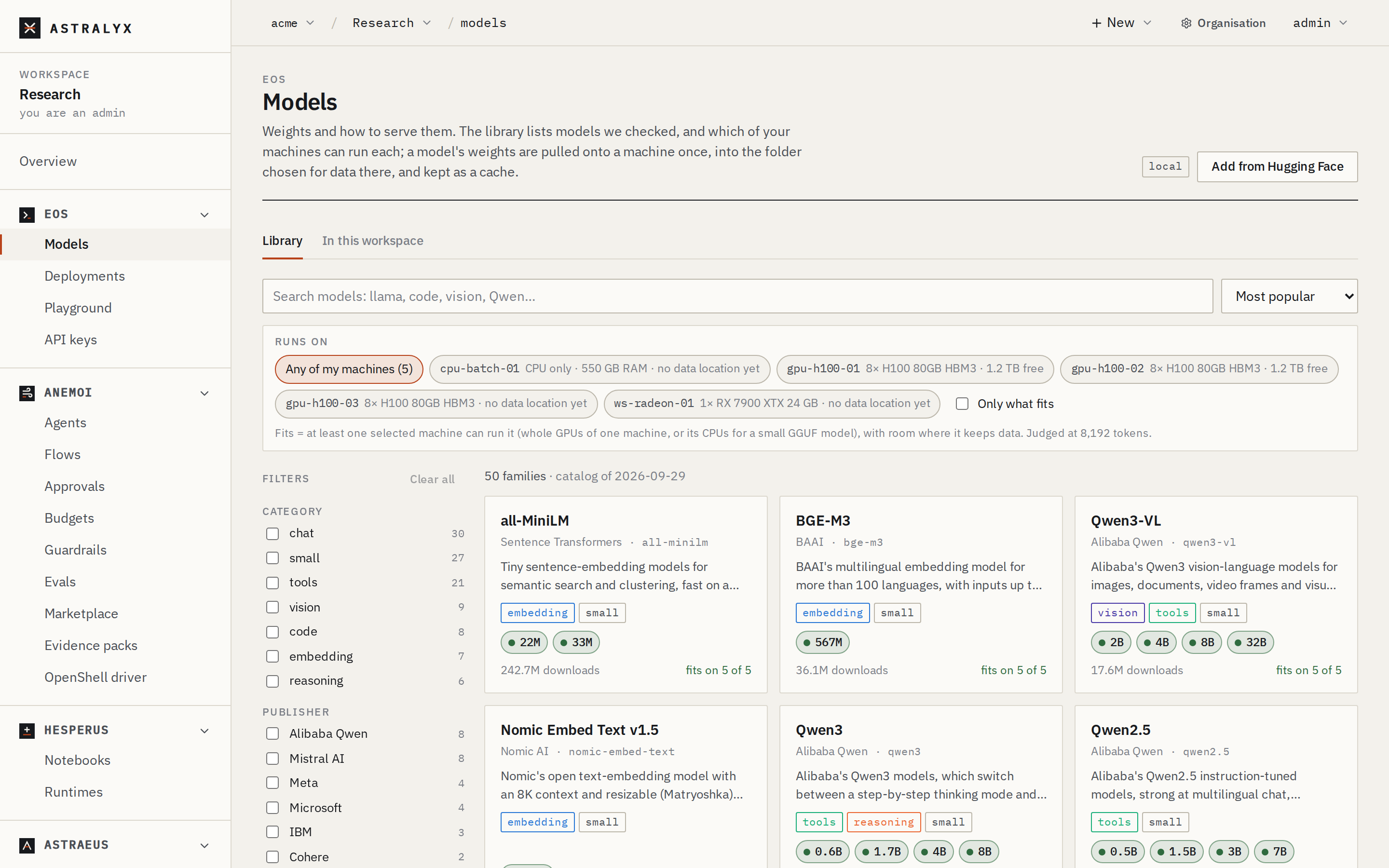Select the Library tab
Image resolution: width=1389 pixels, height=868 pixels.
(283, 241)
